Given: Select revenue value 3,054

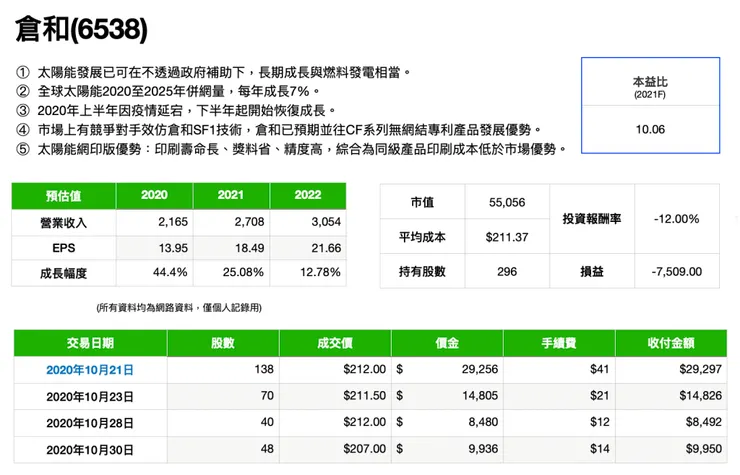Looking at the screenshot, I should click(x=326, y=221).
